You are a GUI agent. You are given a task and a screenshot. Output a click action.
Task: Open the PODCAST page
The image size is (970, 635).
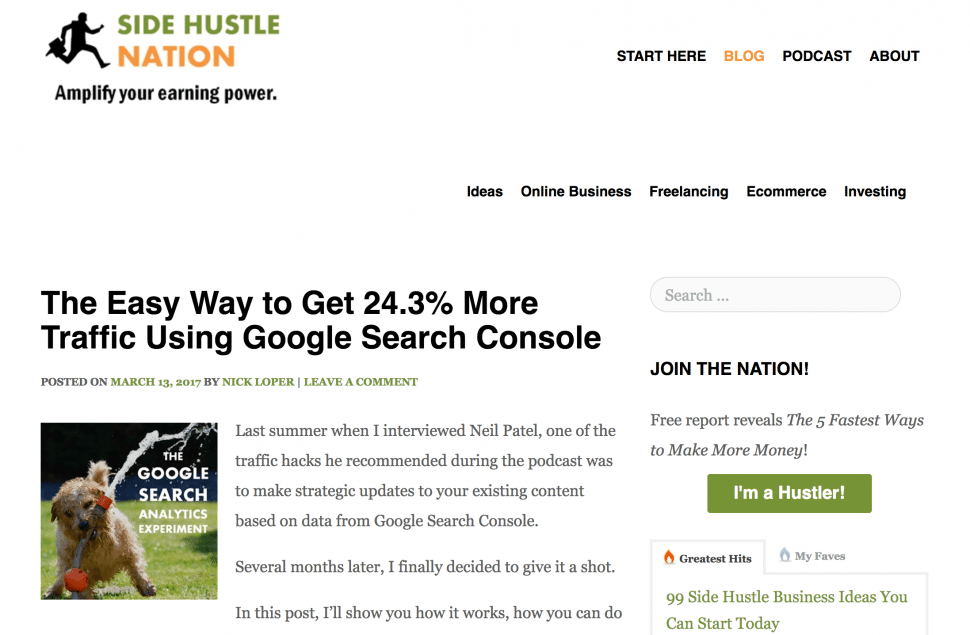coord(817,56)
